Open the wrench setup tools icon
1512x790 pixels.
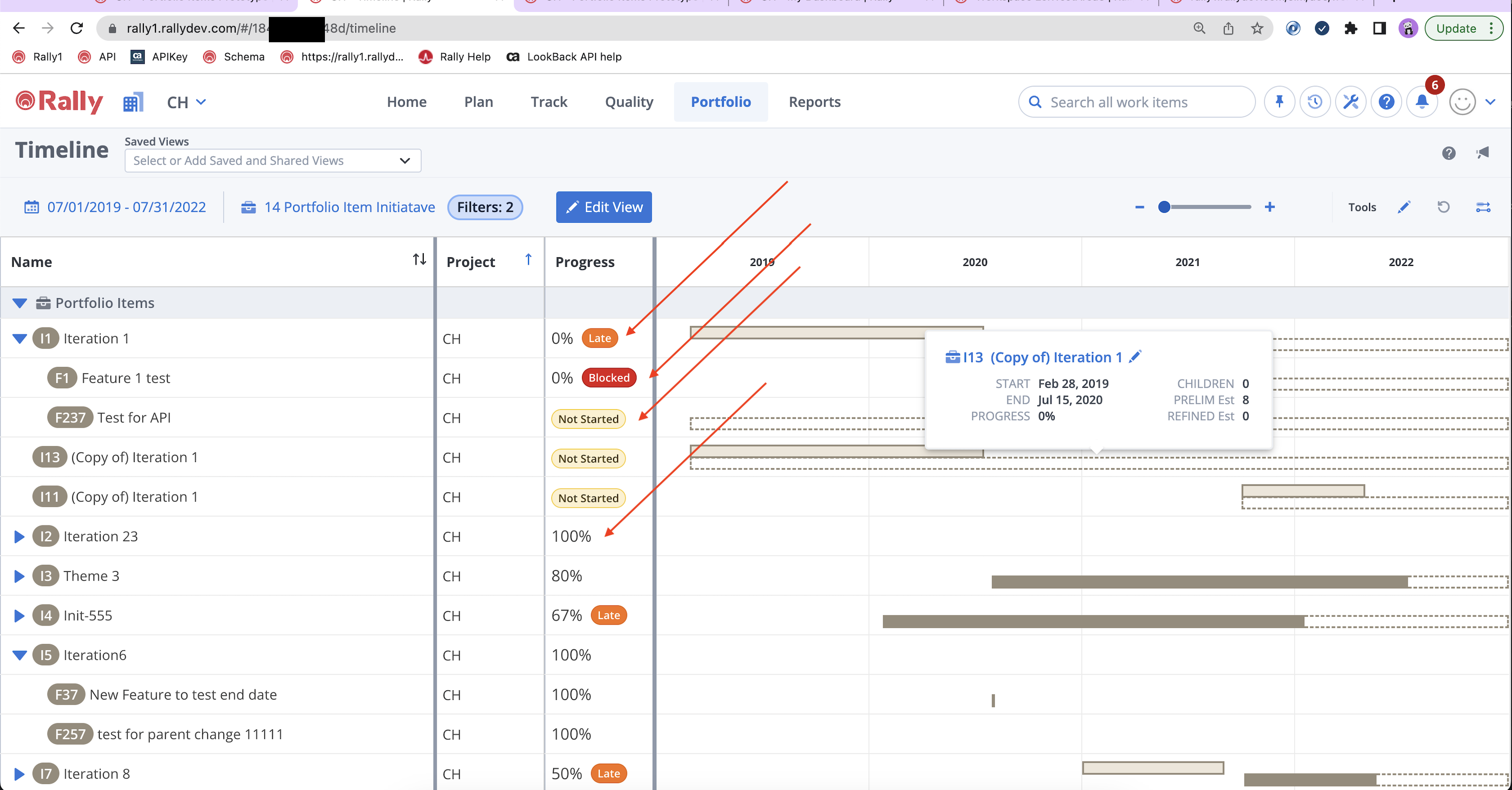pos(1351,102)
